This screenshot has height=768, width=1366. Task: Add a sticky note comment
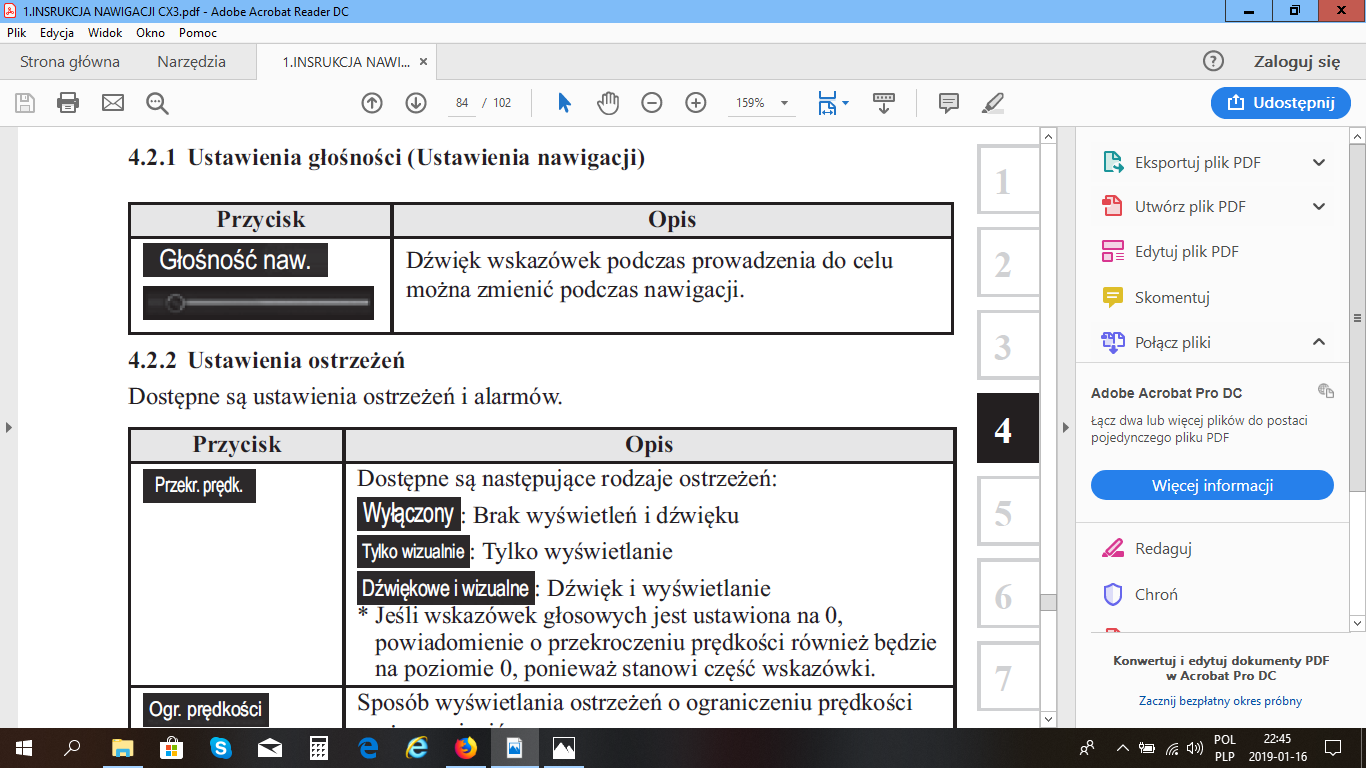(949, 103)
